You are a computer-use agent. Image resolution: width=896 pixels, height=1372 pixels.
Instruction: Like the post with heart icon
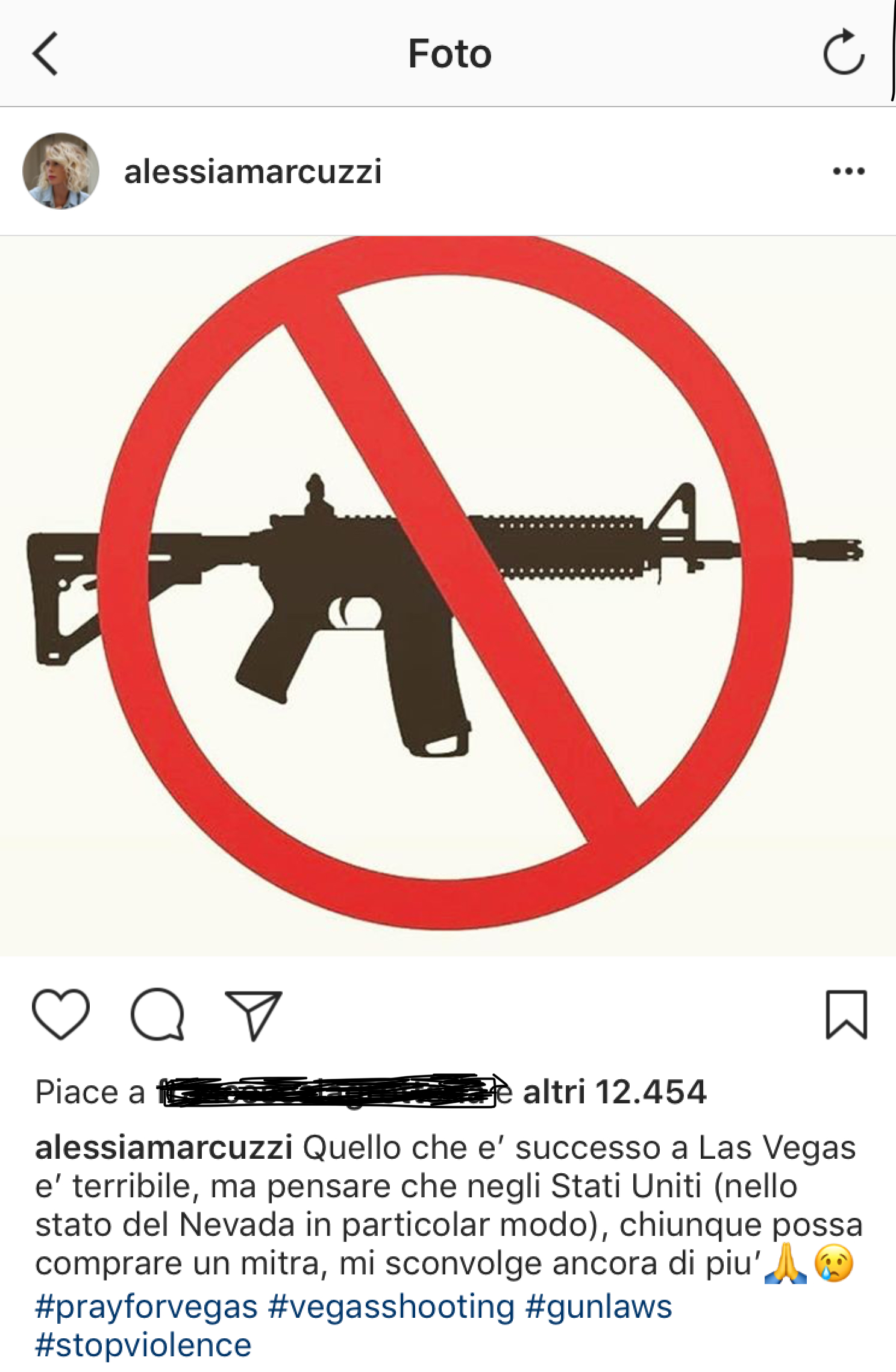coord(61,1014)
